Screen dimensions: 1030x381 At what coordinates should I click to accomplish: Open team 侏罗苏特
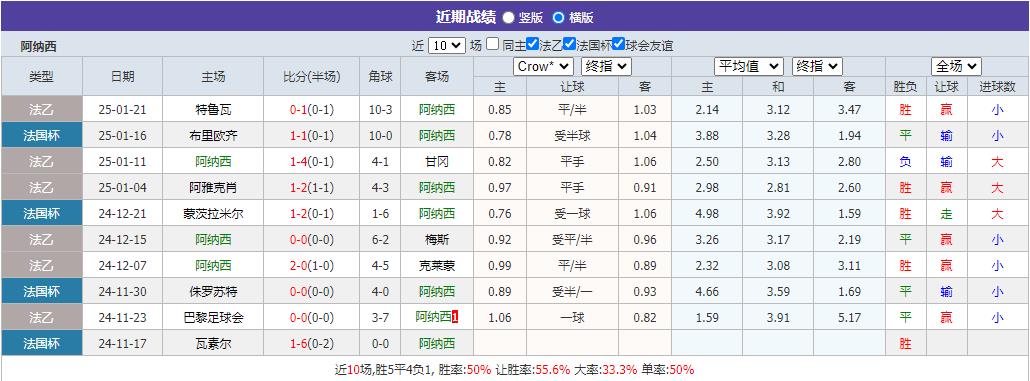213,291
